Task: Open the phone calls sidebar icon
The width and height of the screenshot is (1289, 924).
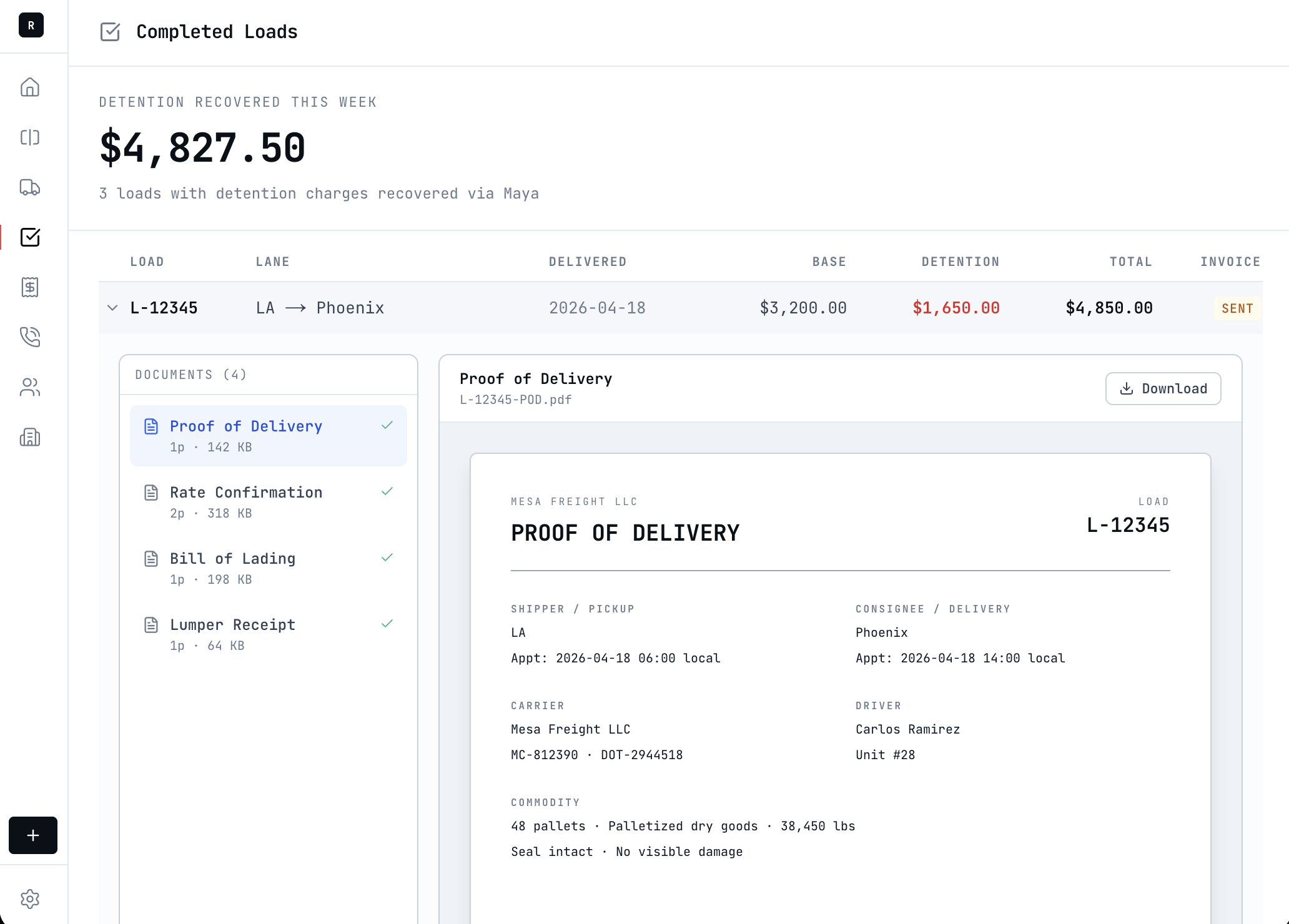Action: click(30, 337)
